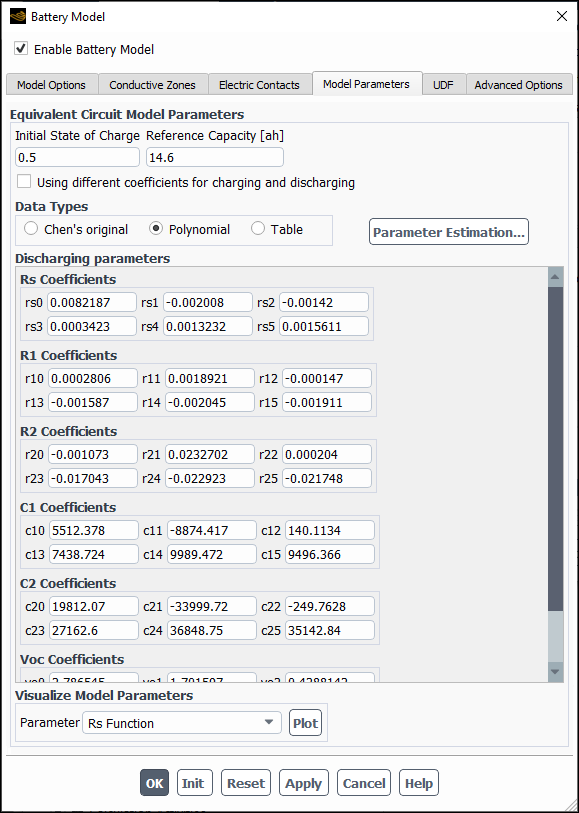Open Help for the Battery Model
Image resolution: width=579 pixels, height=813 pixels.
pyautogui.click(x=418, y=783)
